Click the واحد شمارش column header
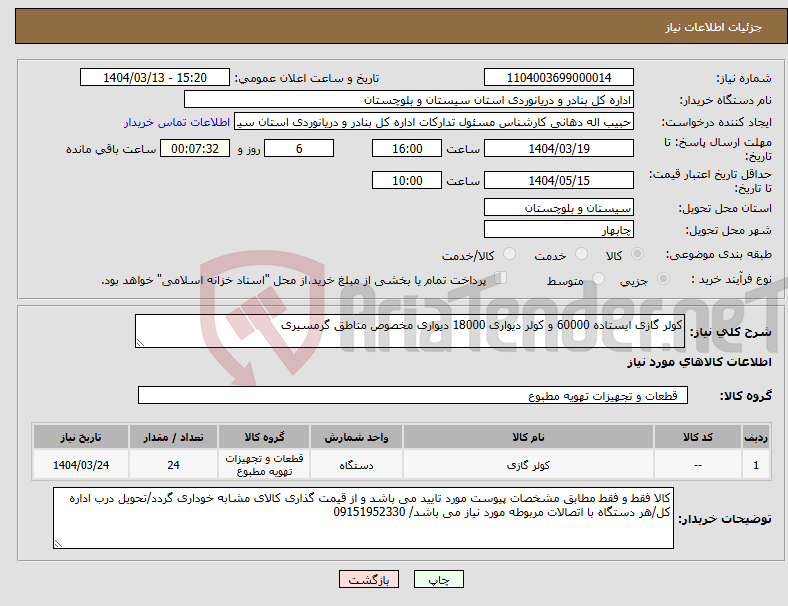This screenshot has width=788, height=606. coord(356,437)
